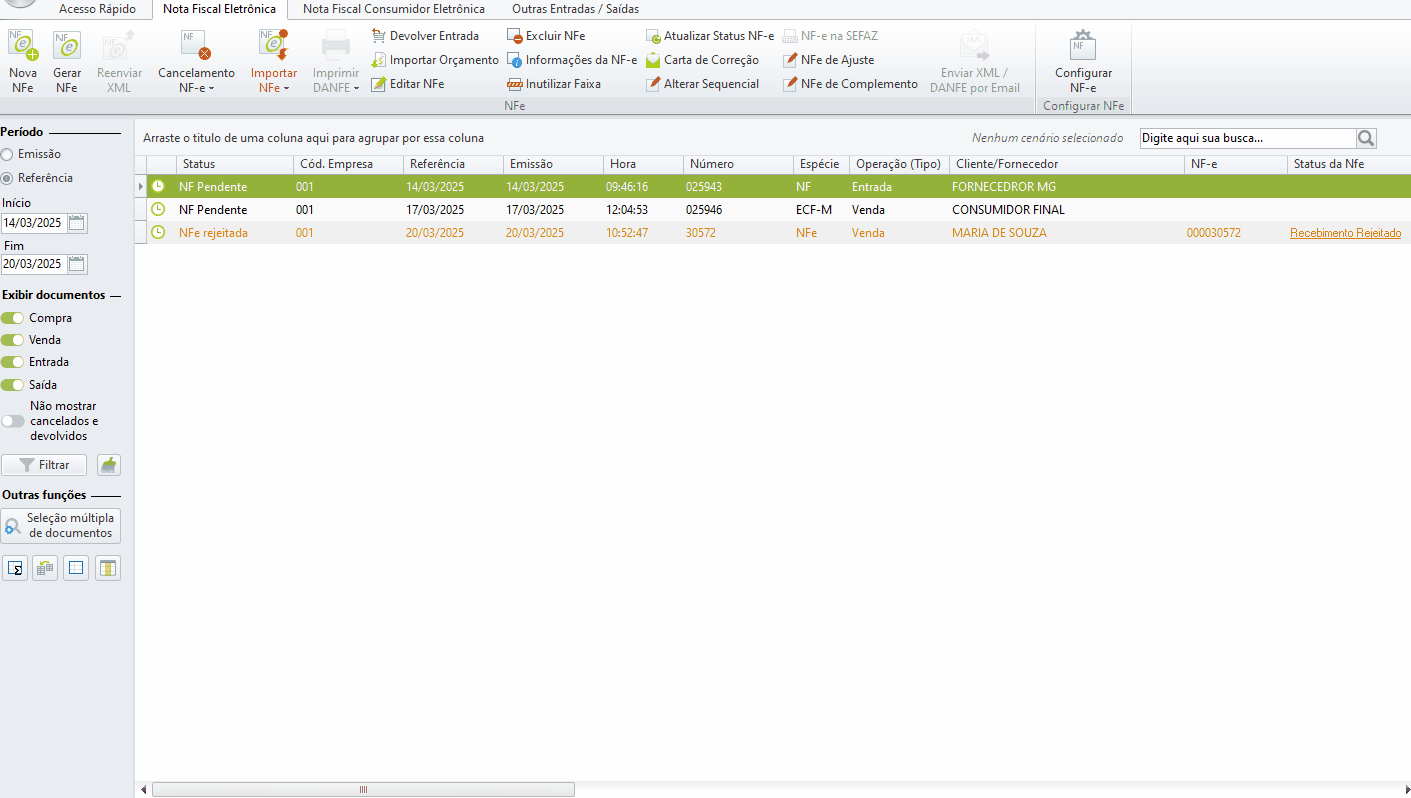The image size is (1411, 798).
Task: Click clock status icon of NFe rejeitada row
Action: tap(158, 232)
